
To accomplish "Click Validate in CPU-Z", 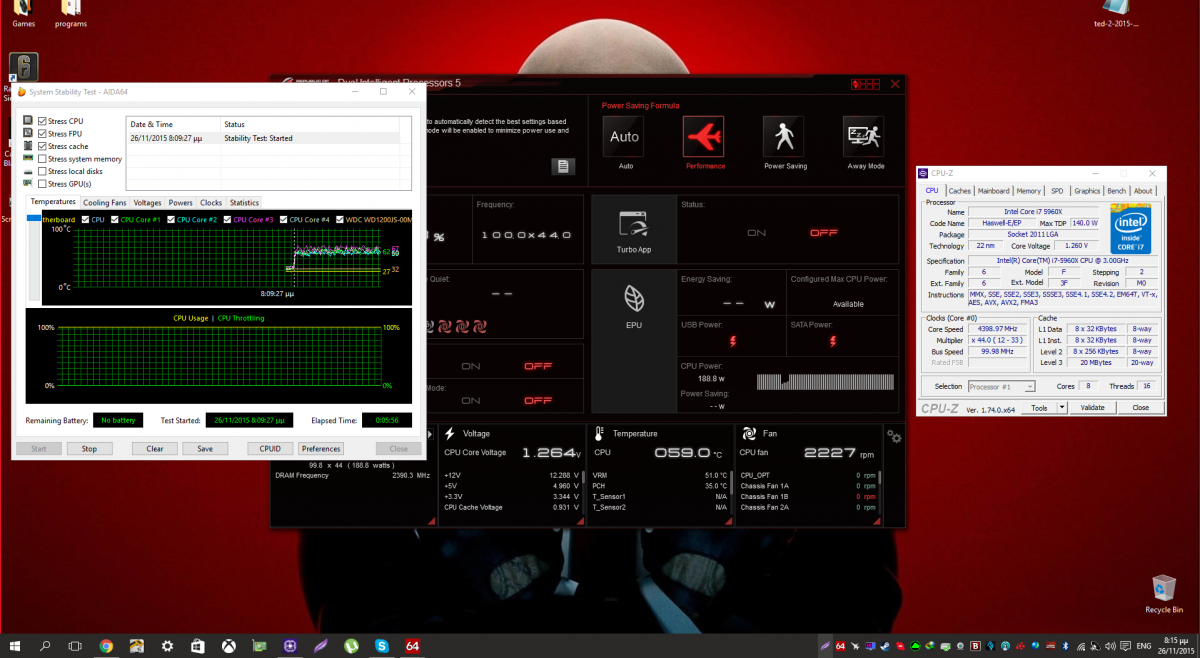I will coord(1092,408).
